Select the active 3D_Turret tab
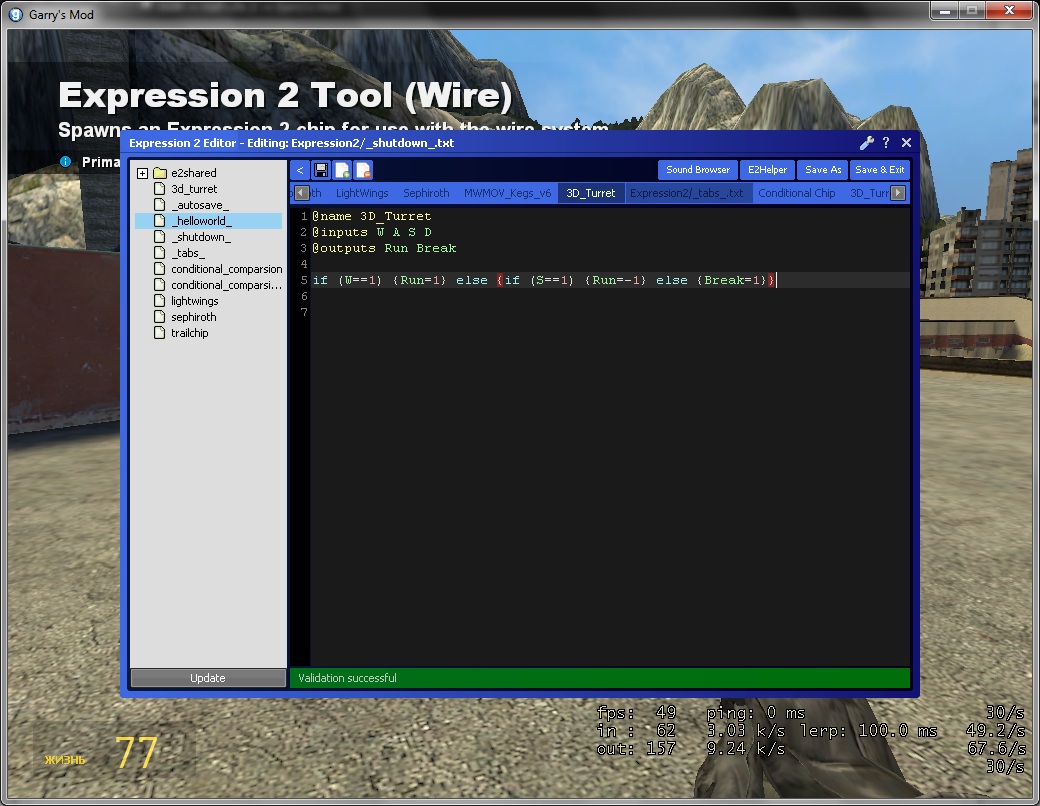This screenshot has height=806, width=1040. coord(591,193)
